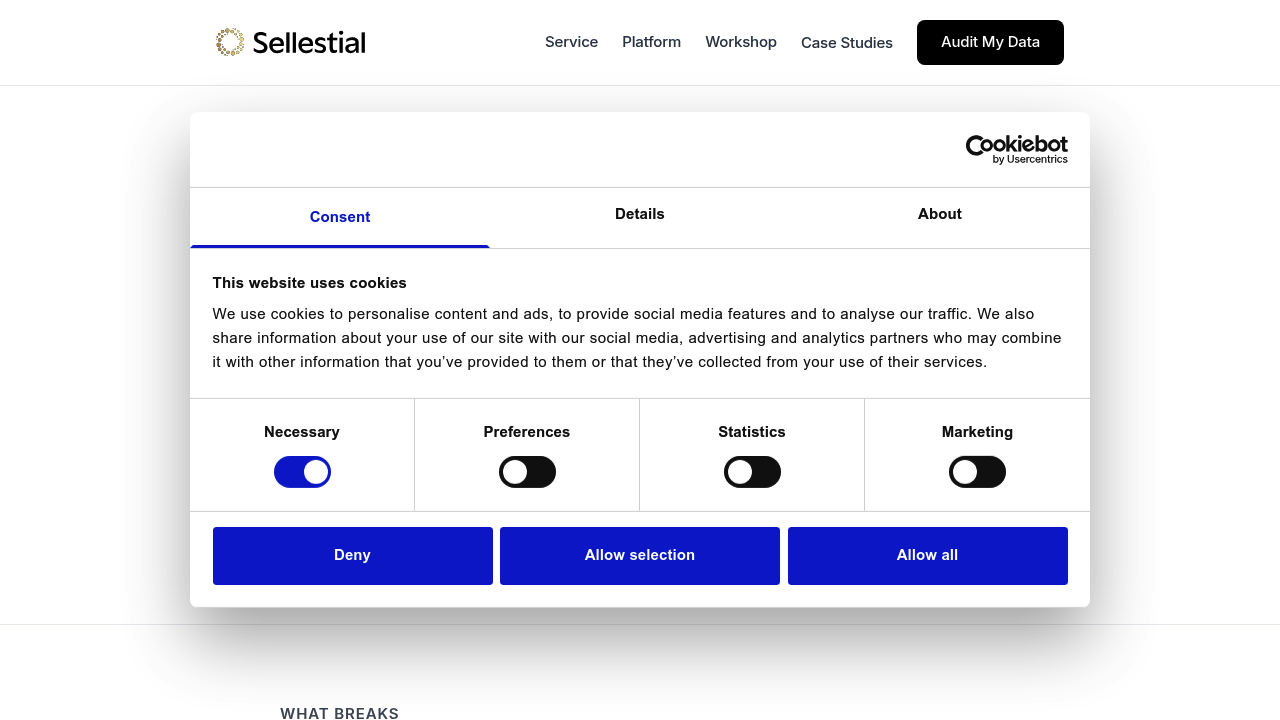The width and height of the screenshot is (1280, 720).
Task: Click the Necessary category label
Action: click(302, 431)
